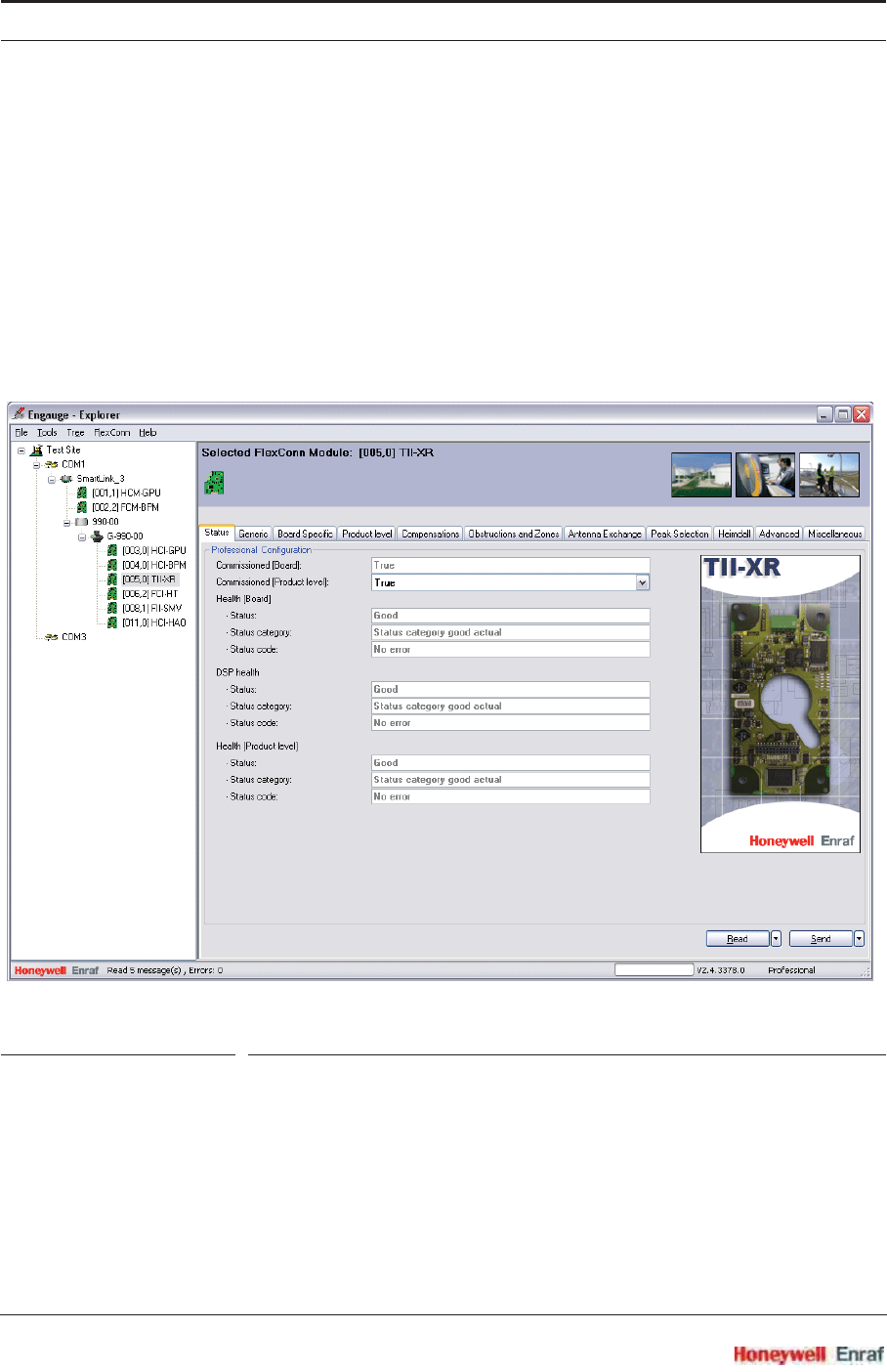Click the Commissioned [Board] True field
The width and height of the screenshot is (887, 1372).
(x=511, y=565)
